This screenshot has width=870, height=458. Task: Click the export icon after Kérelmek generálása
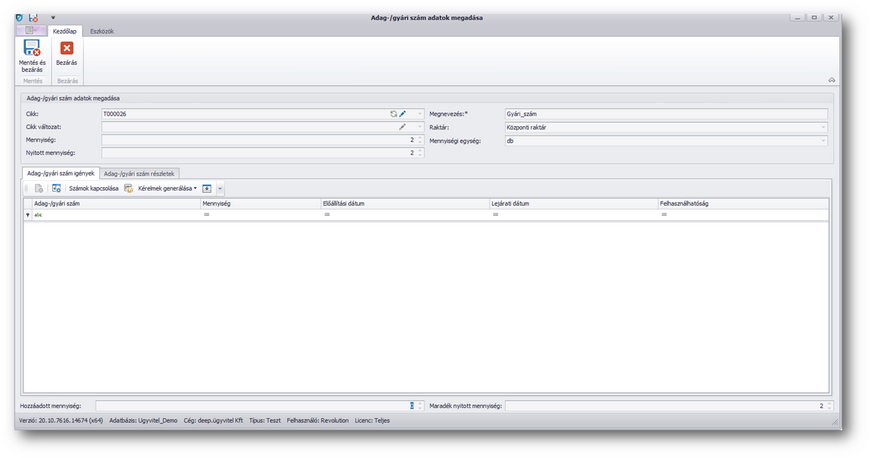[207, 188]
